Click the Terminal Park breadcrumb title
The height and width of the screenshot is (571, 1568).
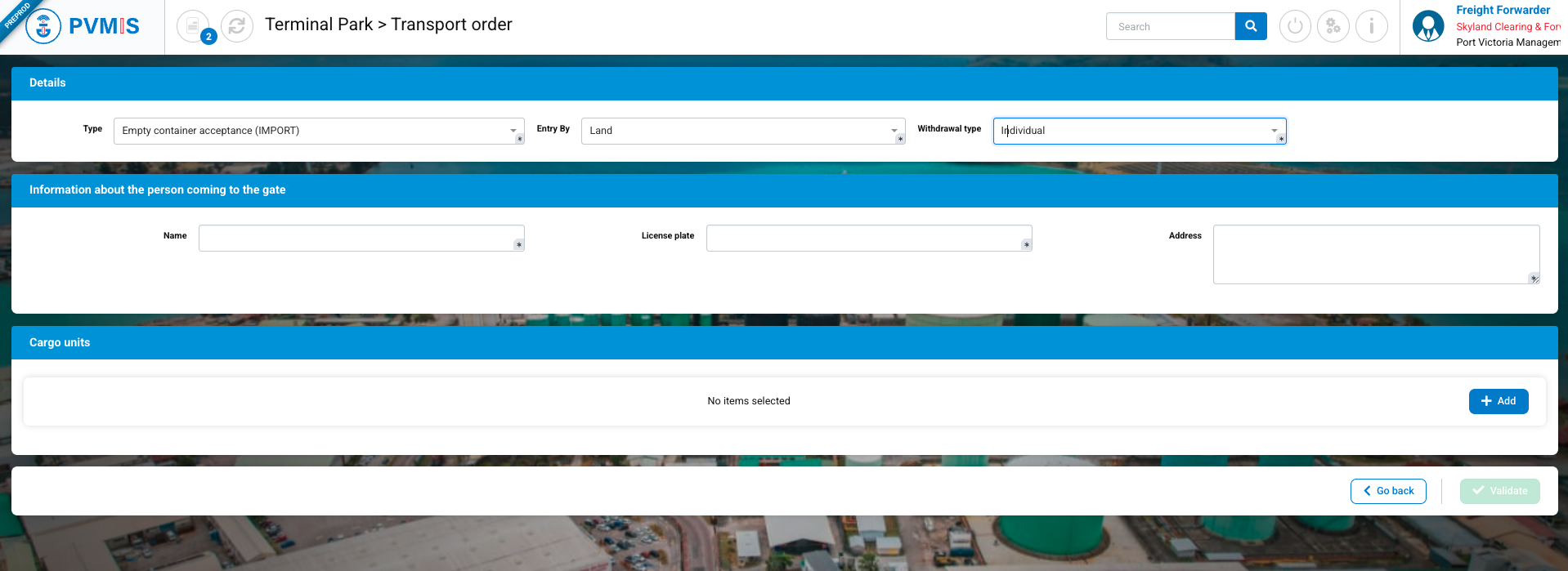click(319, 25)
